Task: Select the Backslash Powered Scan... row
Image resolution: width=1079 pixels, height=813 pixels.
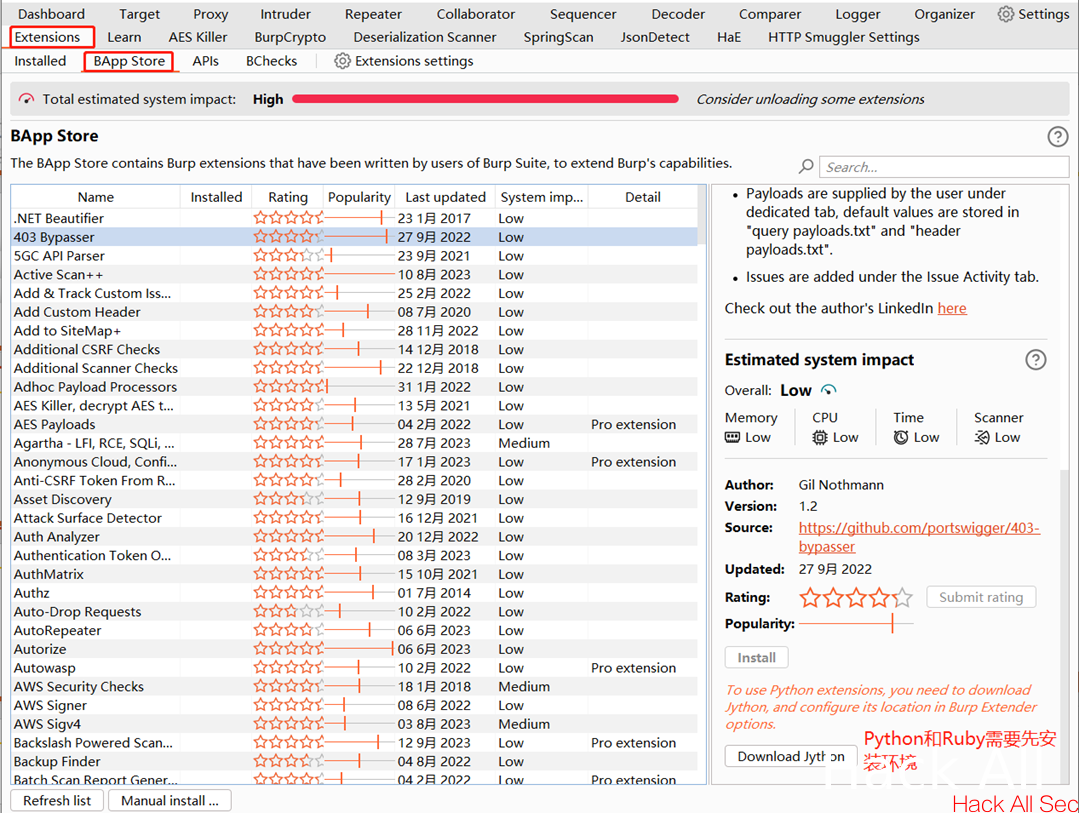Action: (x=354, y=742)
